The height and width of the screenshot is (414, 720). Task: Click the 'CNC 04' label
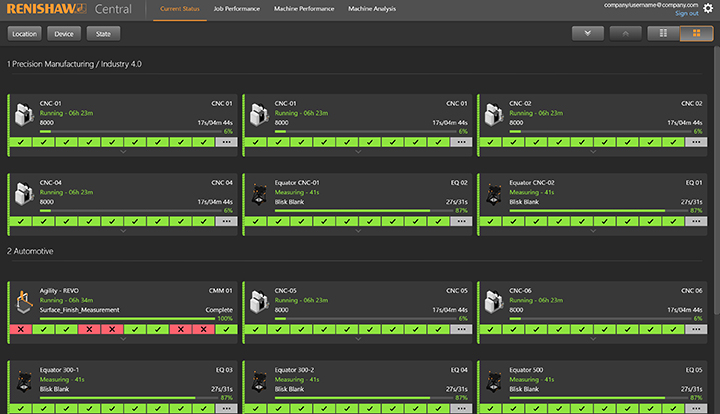pyautogui.click(x=222, y=182)
